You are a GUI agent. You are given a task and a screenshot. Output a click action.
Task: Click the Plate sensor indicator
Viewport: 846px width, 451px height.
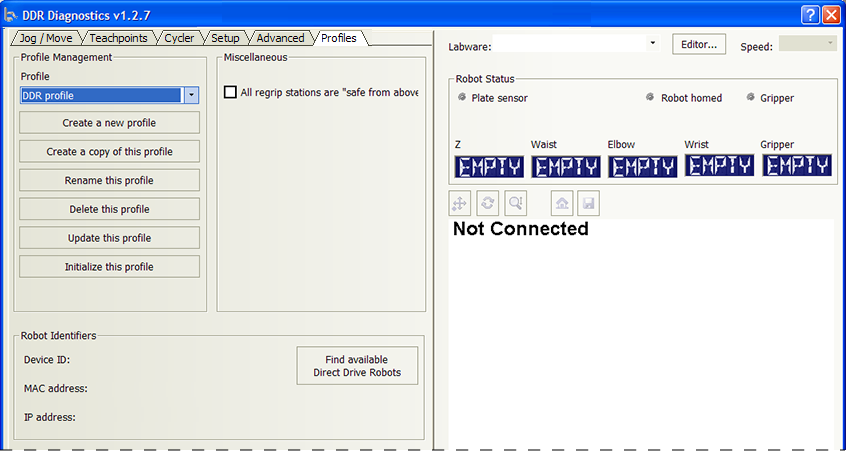(x=462, y=98)
